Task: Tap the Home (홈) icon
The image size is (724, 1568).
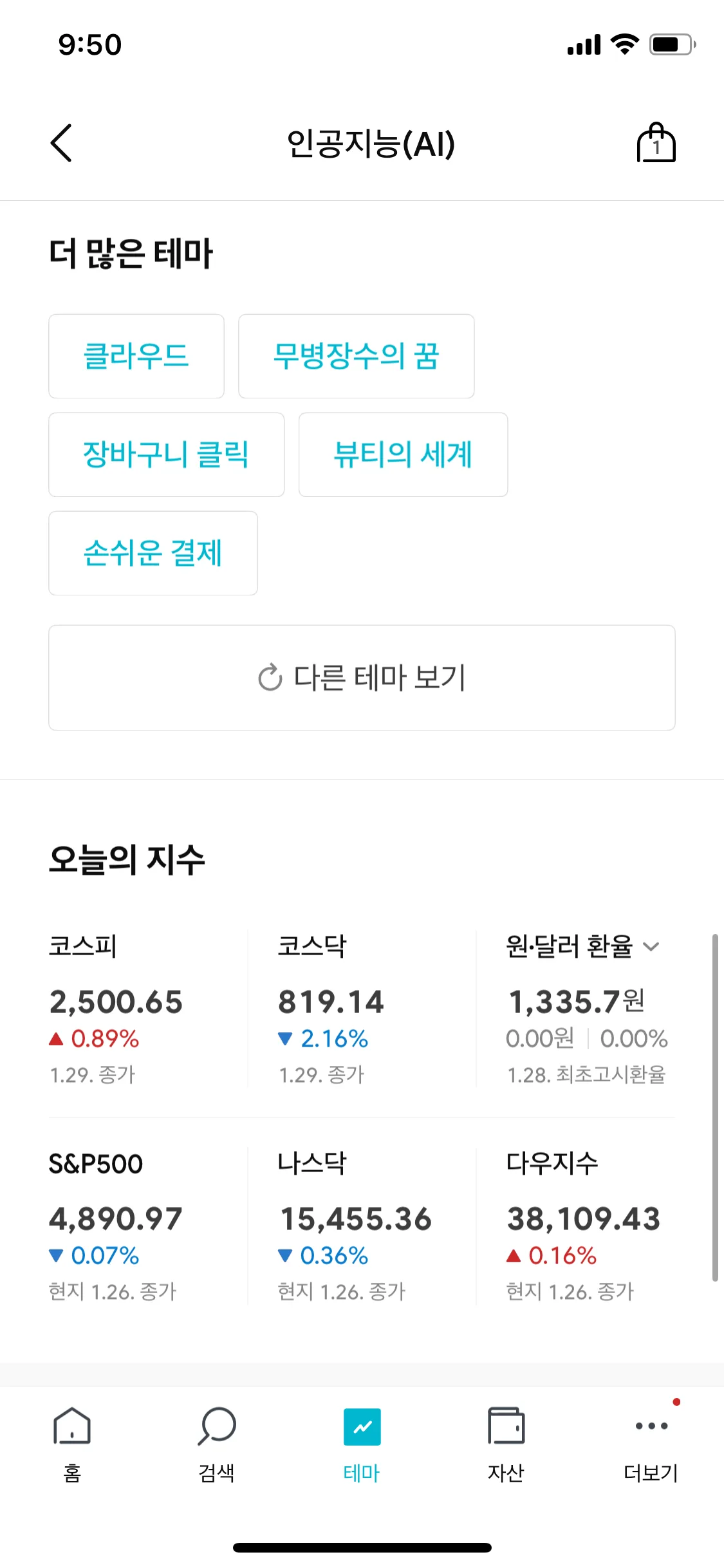Action: pyautogui.click(x=72, y=1426)
